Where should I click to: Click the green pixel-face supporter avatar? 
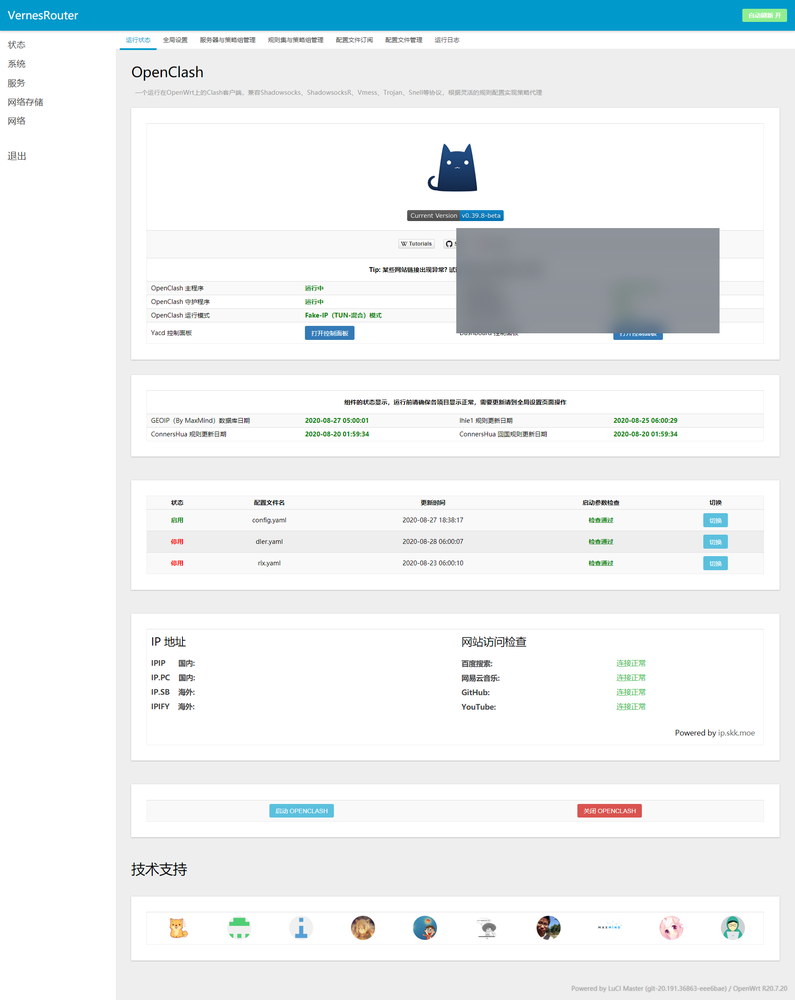pyautogui.click(x=239, y=927)
